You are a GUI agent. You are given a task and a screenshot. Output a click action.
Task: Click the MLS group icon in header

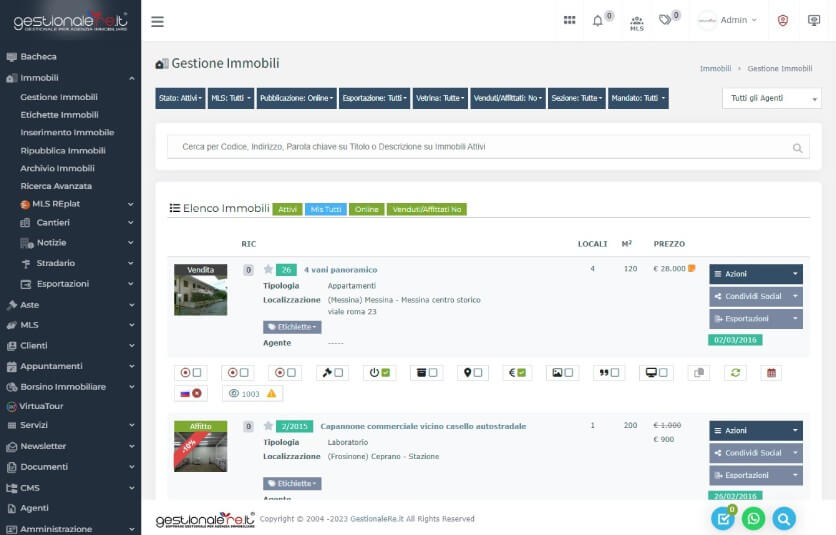coord(637,21)
